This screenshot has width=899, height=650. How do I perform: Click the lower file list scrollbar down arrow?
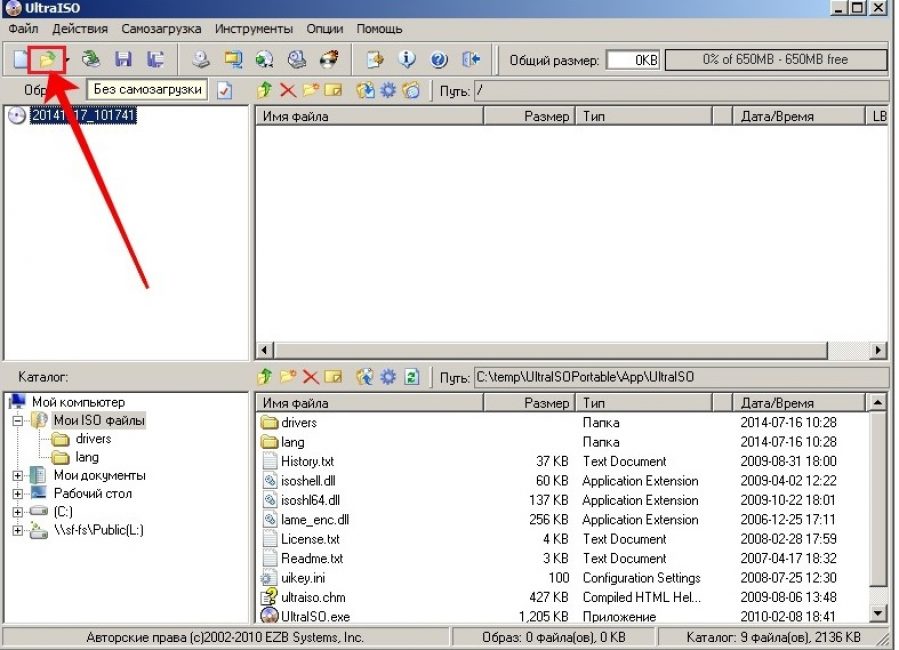[x=878, y=614]
